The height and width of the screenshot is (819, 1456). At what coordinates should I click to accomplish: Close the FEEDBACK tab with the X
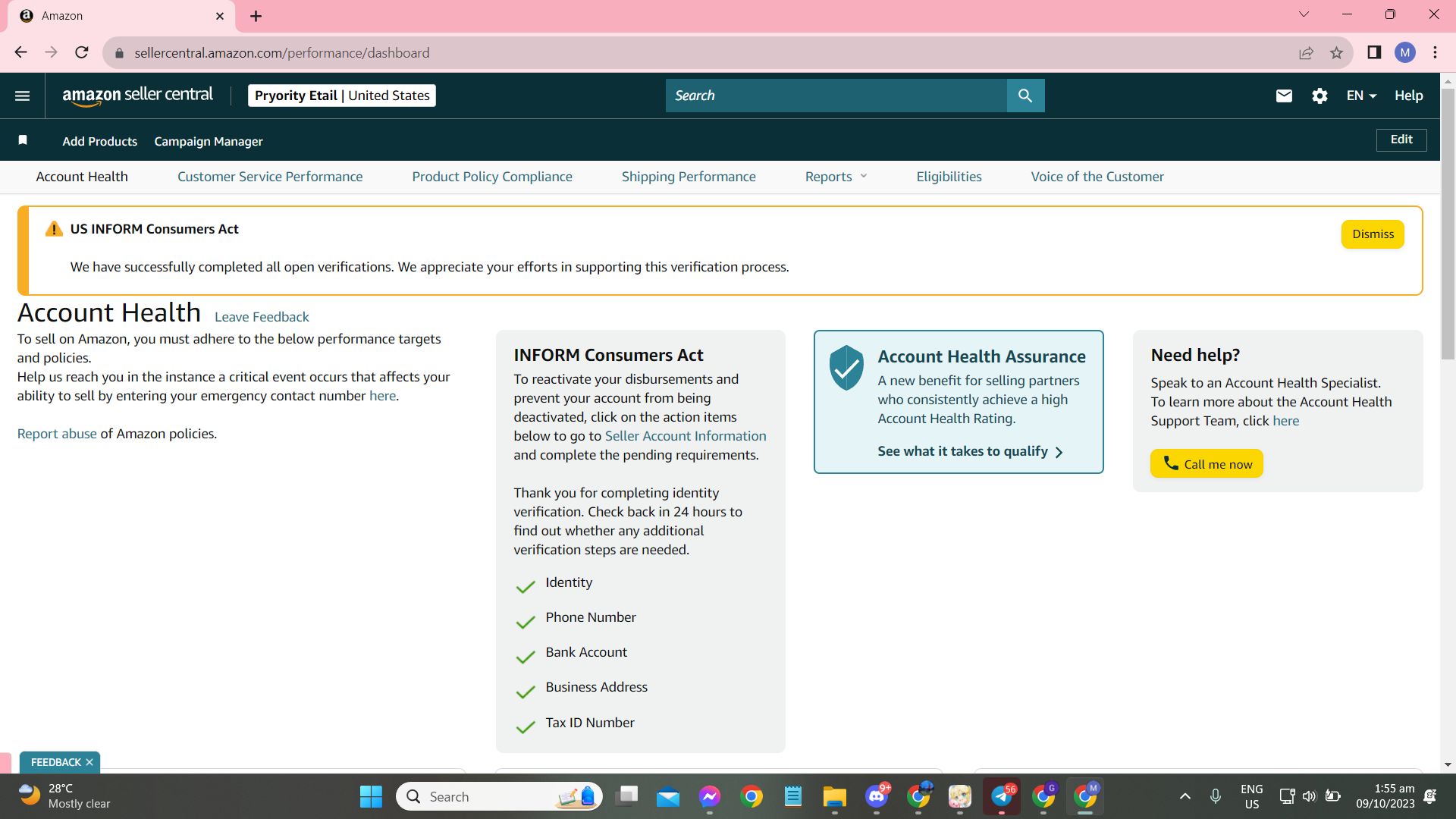[89, 762]
